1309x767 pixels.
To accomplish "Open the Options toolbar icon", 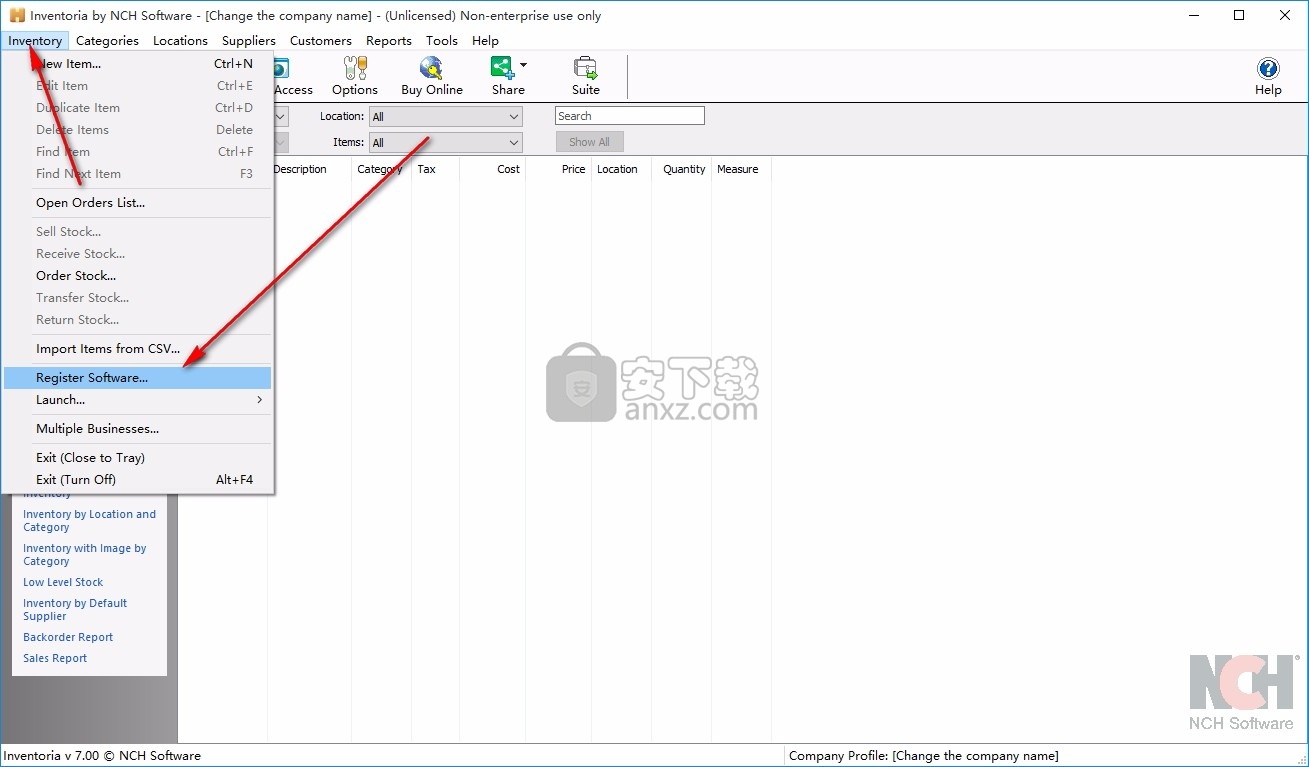I will (355, 76).
